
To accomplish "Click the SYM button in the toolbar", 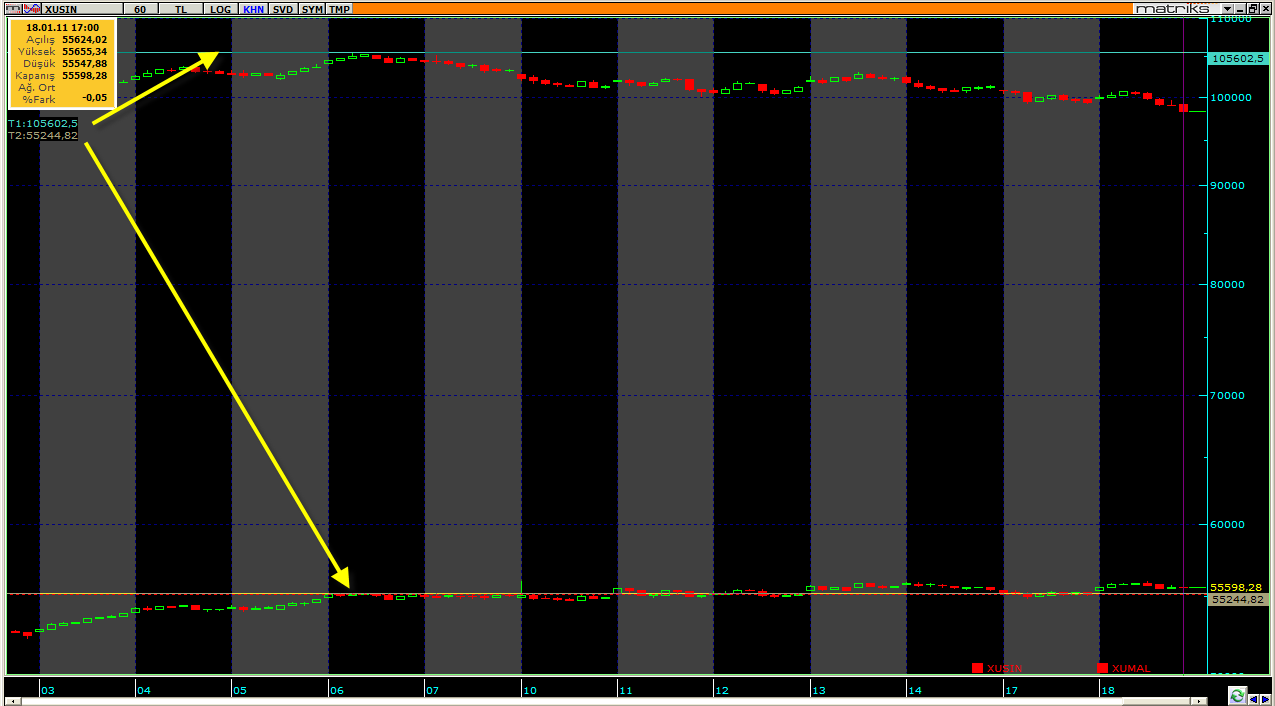I will [312, 9].
